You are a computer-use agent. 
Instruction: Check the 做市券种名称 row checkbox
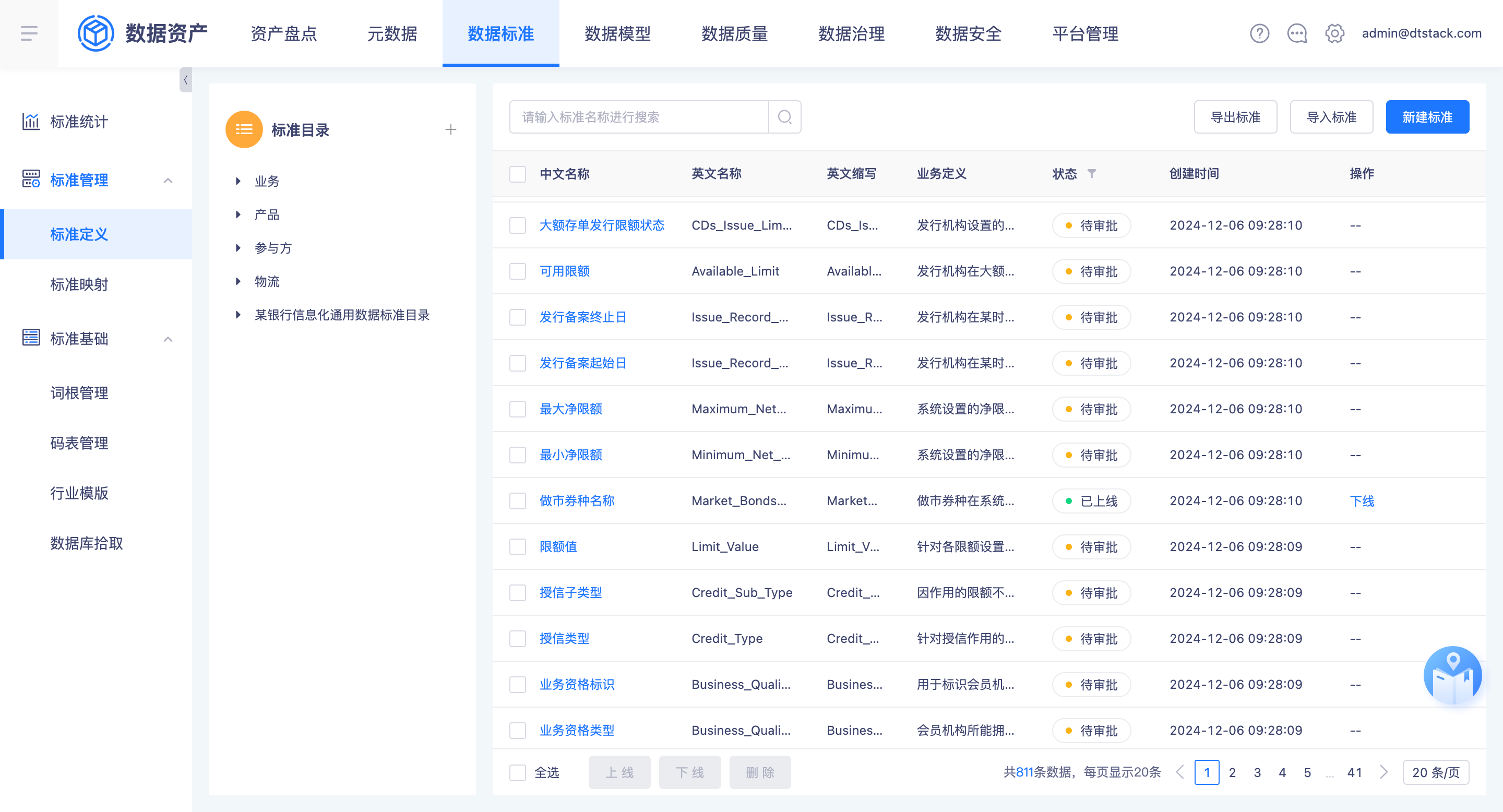[518, 500]
